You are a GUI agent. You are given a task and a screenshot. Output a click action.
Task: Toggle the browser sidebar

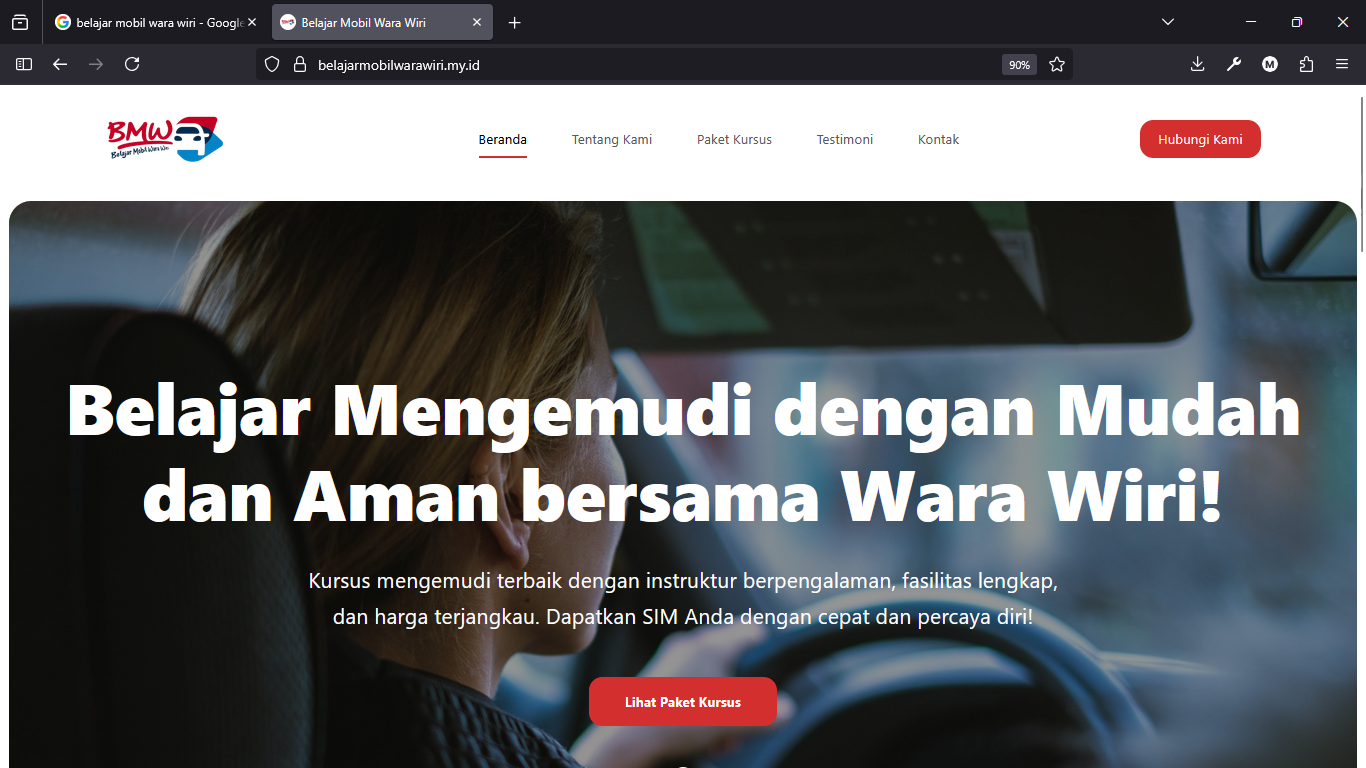click(23, 64)
